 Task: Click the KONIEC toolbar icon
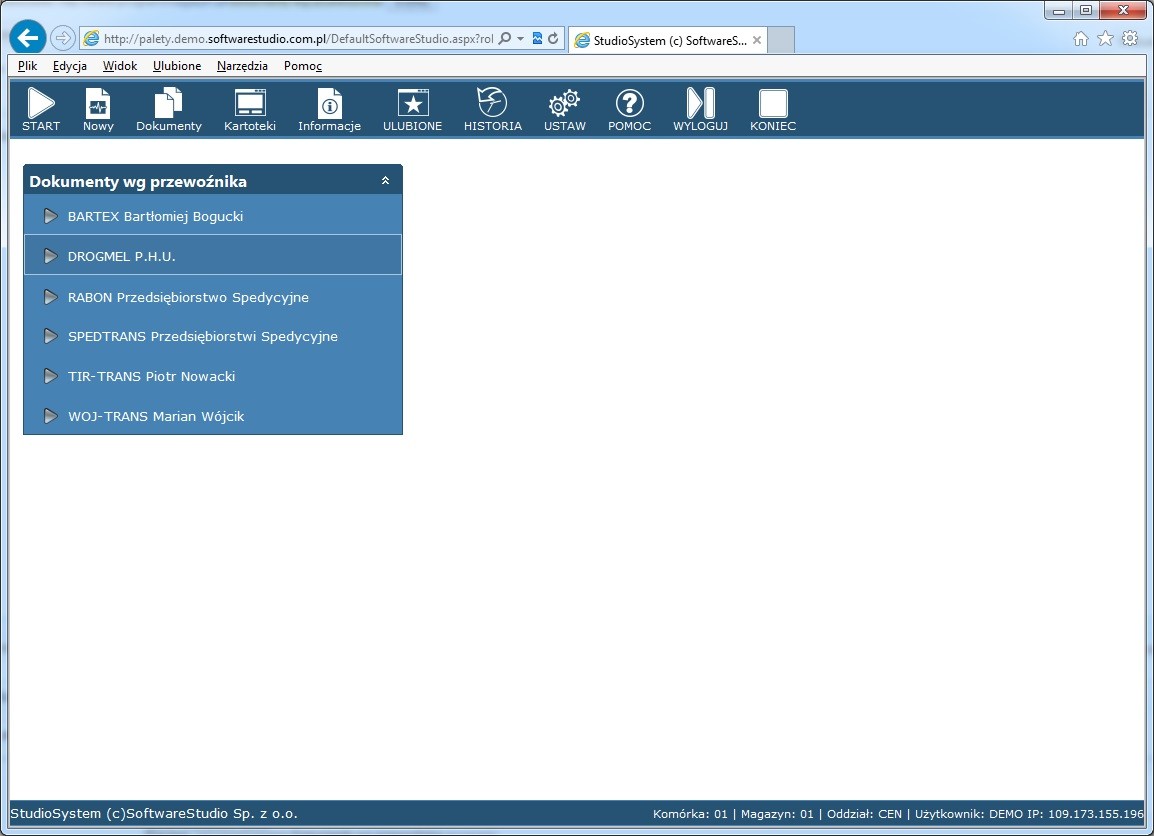tap(773, 103)
